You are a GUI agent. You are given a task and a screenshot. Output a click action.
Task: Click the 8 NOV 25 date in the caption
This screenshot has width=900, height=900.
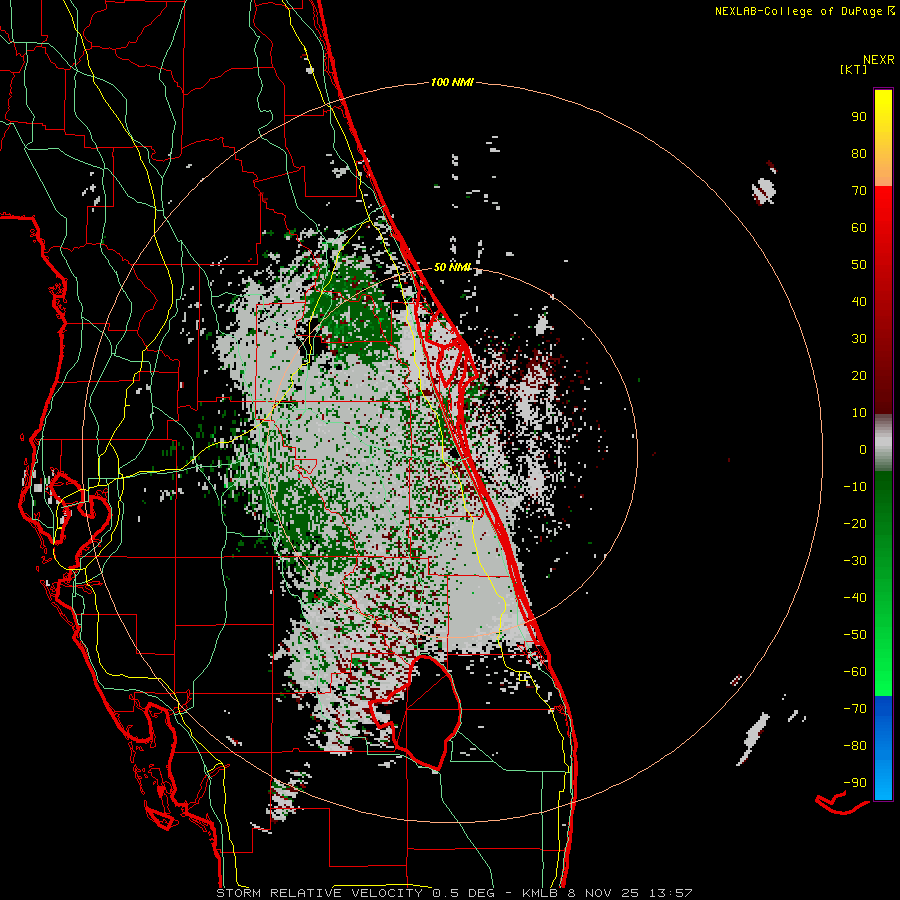tap(604, 893)
